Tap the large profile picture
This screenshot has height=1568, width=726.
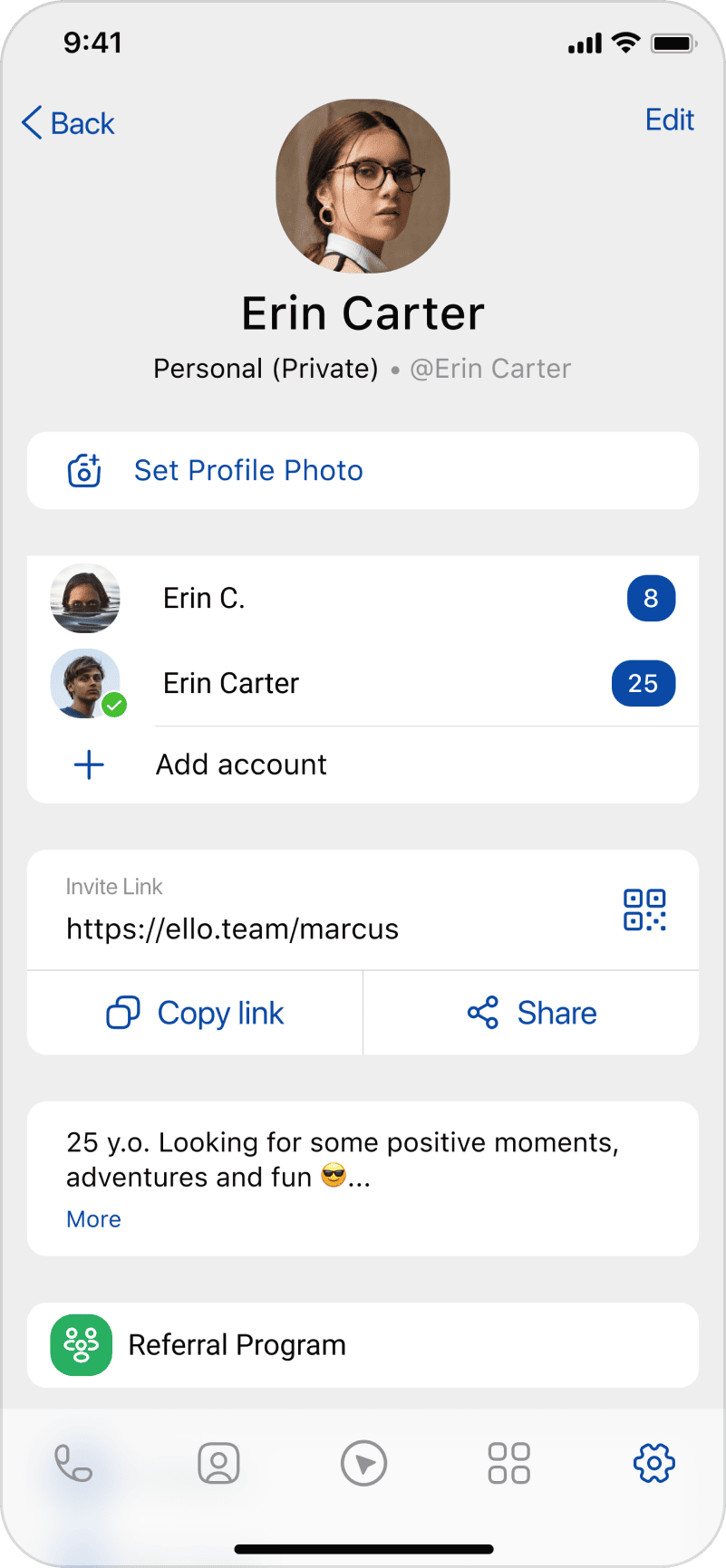(x=363, y=186)
